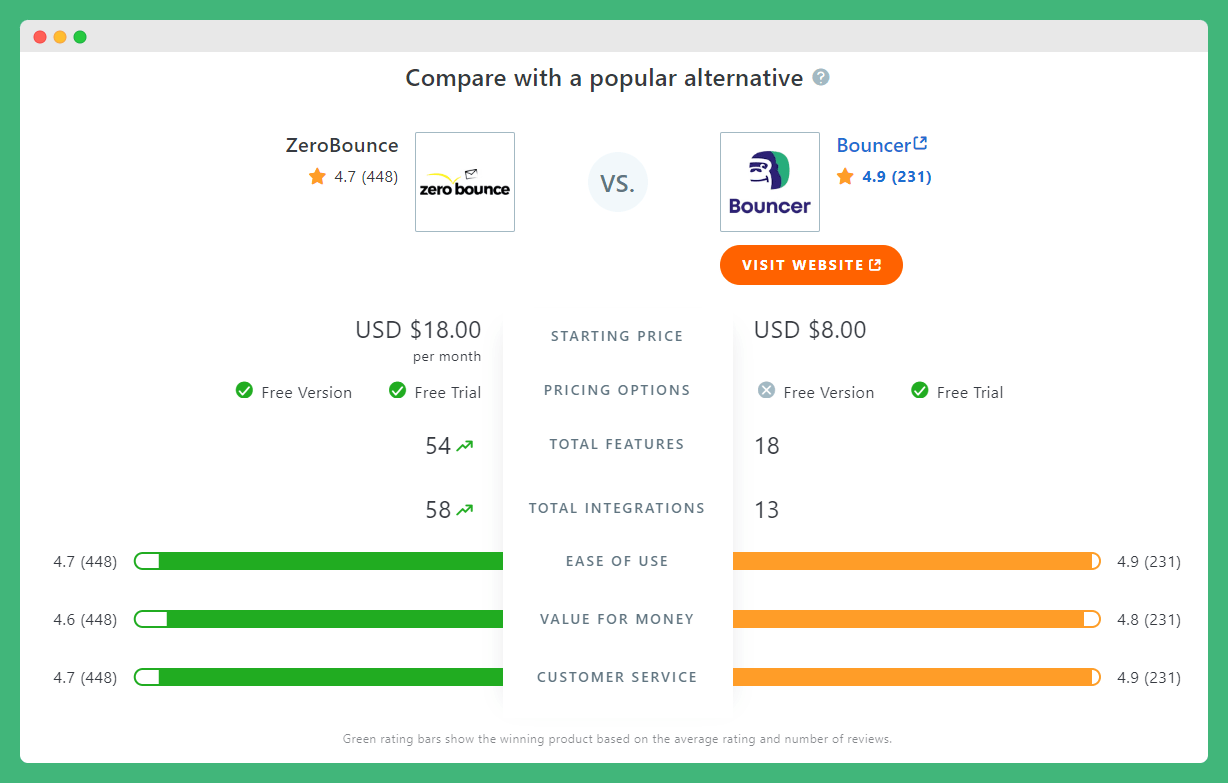
Task: Click the ZeroBounce orange star rating icon
Action: click(318, 177)
